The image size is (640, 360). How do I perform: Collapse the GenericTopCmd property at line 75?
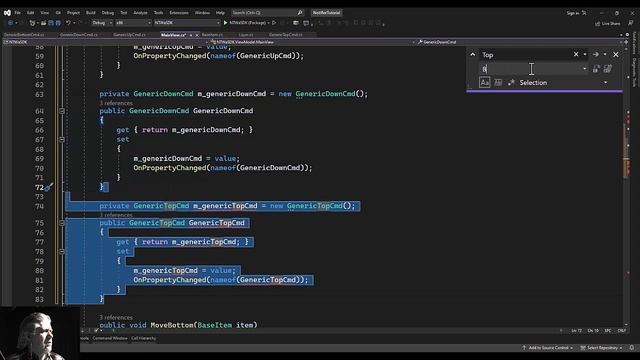click(x=62, y=223)
